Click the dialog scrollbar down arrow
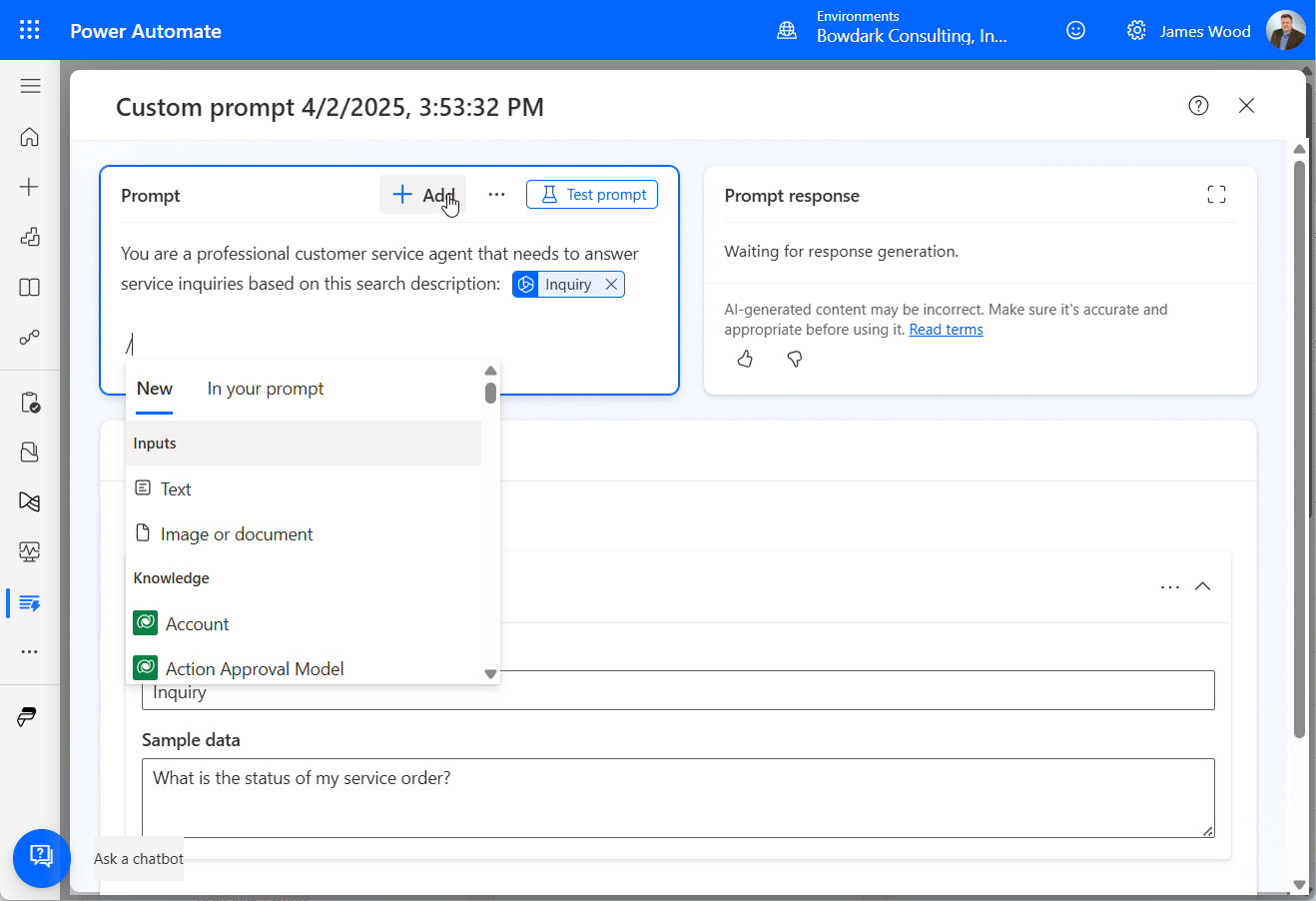 pos(1299,884)
